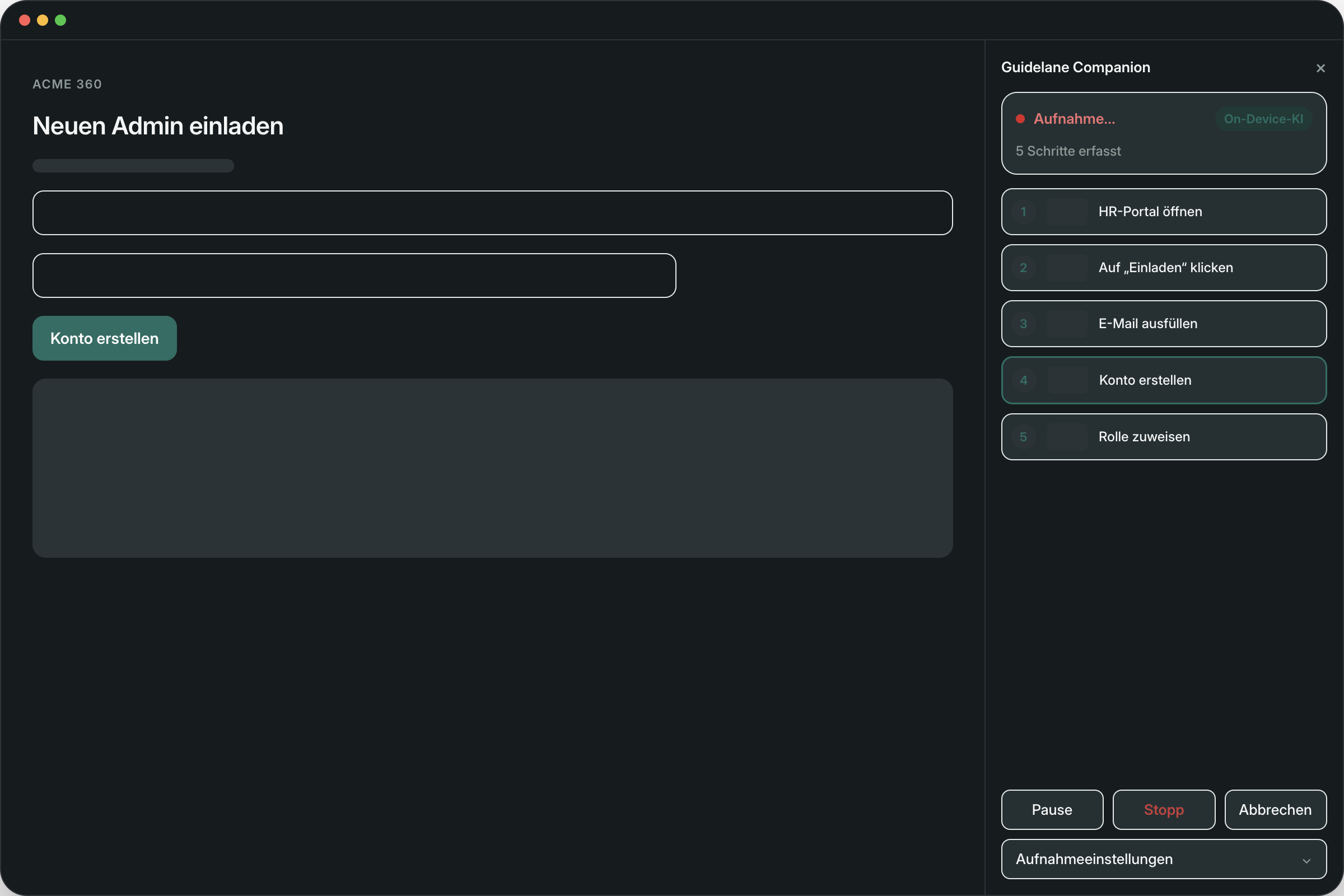Close the Guidelane Companion panel
The width and height of the screenshot is (1344, 896).
(1320, 68)
